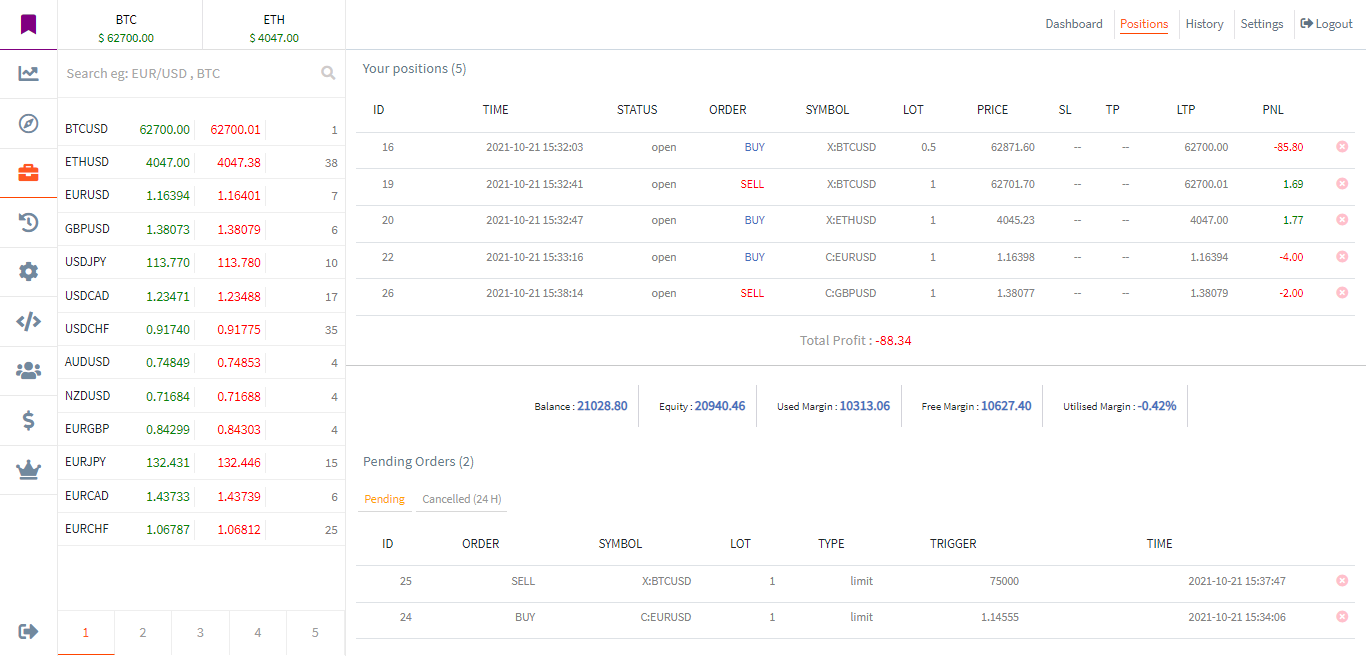Close position 19 BTCUSD sell
Viewport: 1366px width, 656px height.
coord(1342,184)
